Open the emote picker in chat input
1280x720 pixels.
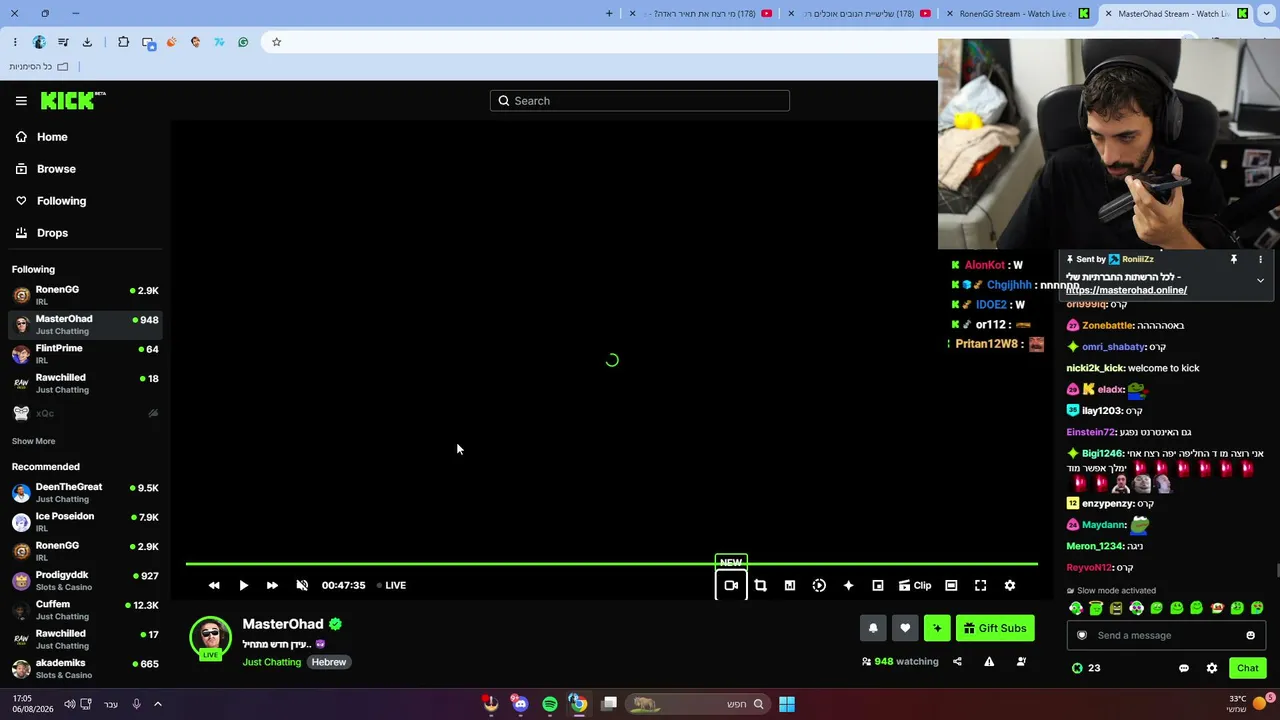pos(1250,636)
